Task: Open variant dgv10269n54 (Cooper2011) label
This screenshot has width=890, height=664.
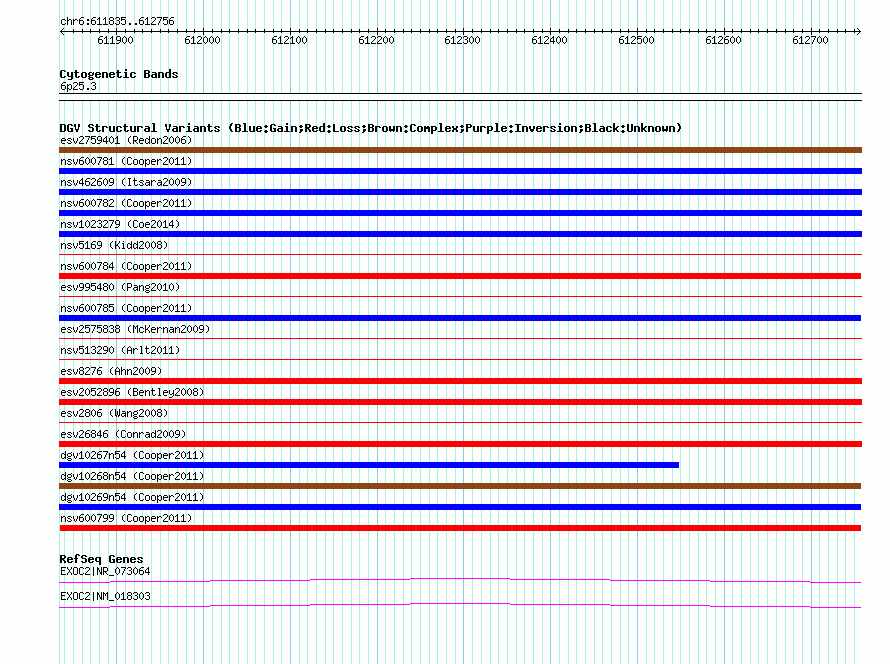Action: pyautogui.click(x=132, y=497)
